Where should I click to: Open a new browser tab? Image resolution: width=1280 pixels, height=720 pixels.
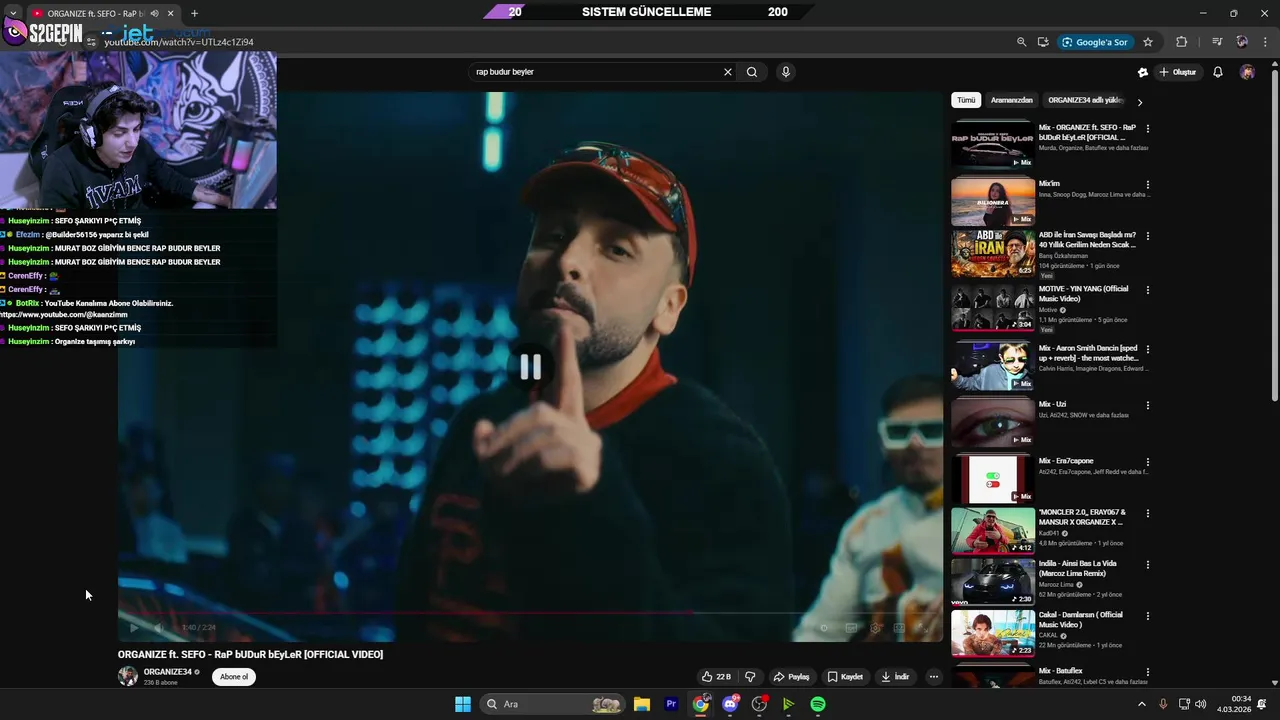coord(194,13)
